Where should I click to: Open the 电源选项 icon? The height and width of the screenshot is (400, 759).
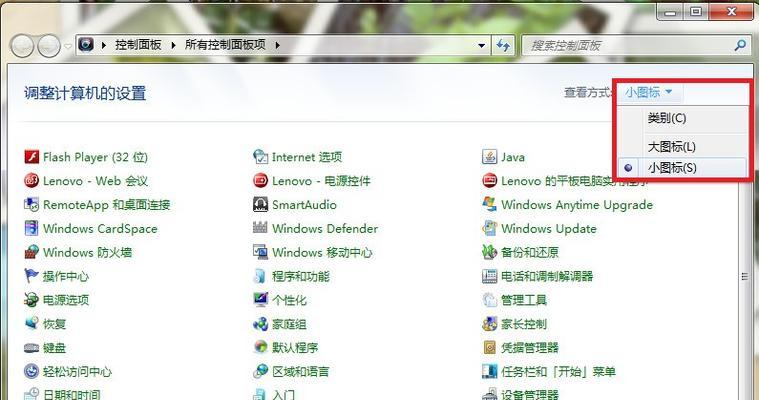(31, 300)
